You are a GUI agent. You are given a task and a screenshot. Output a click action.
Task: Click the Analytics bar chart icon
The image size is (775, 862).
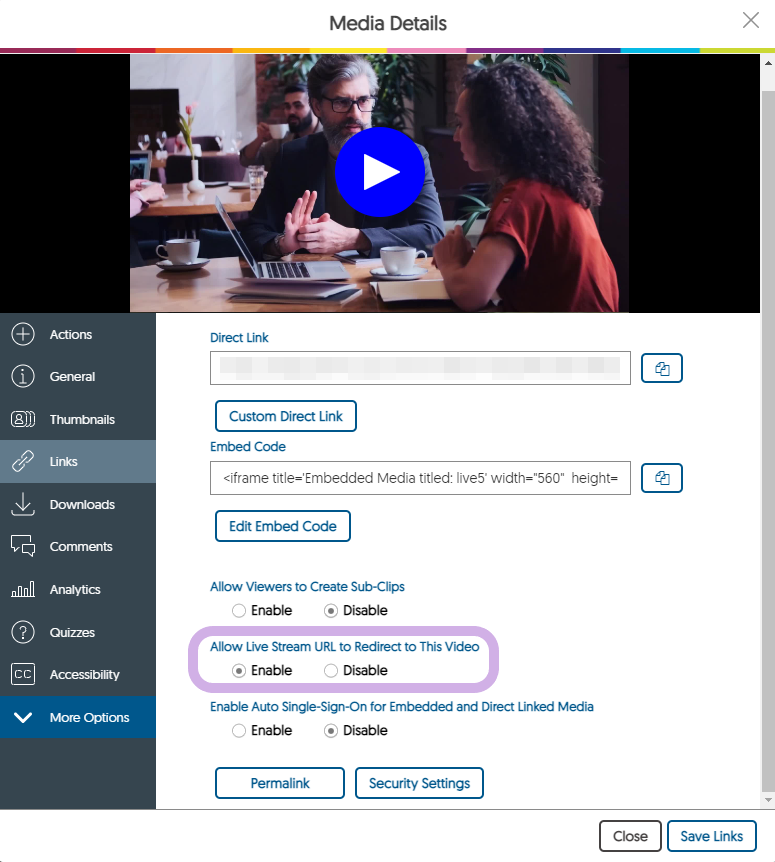23,590
